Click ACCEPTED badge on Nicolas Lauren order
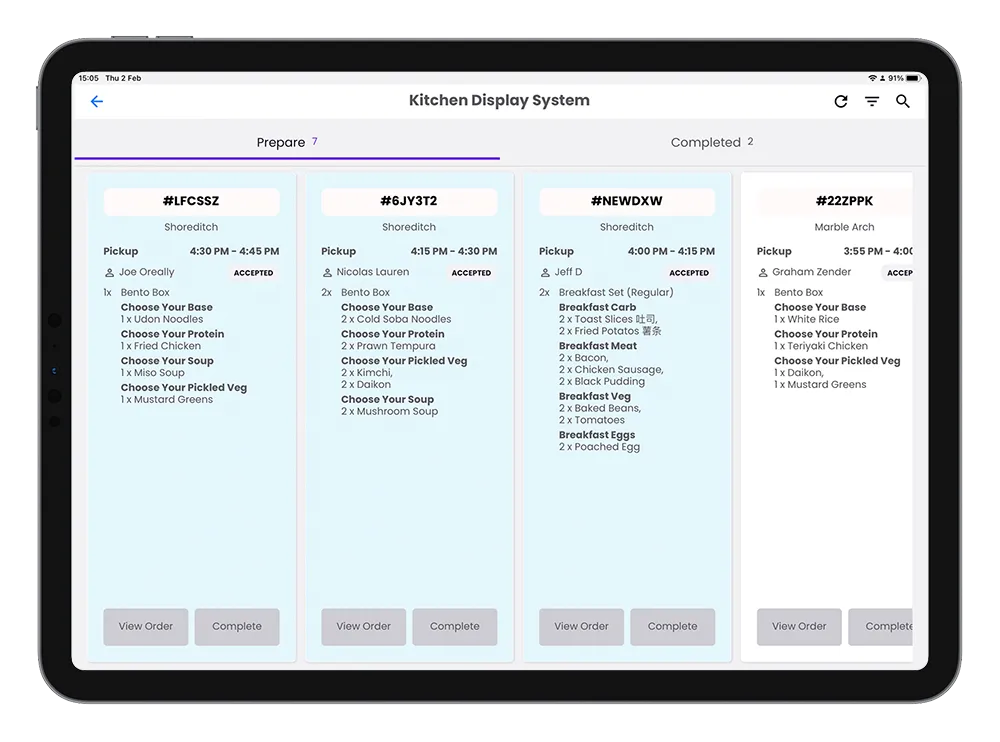Image resolution: width=1000 pixels, height=742 pixels. pos(471,273)
